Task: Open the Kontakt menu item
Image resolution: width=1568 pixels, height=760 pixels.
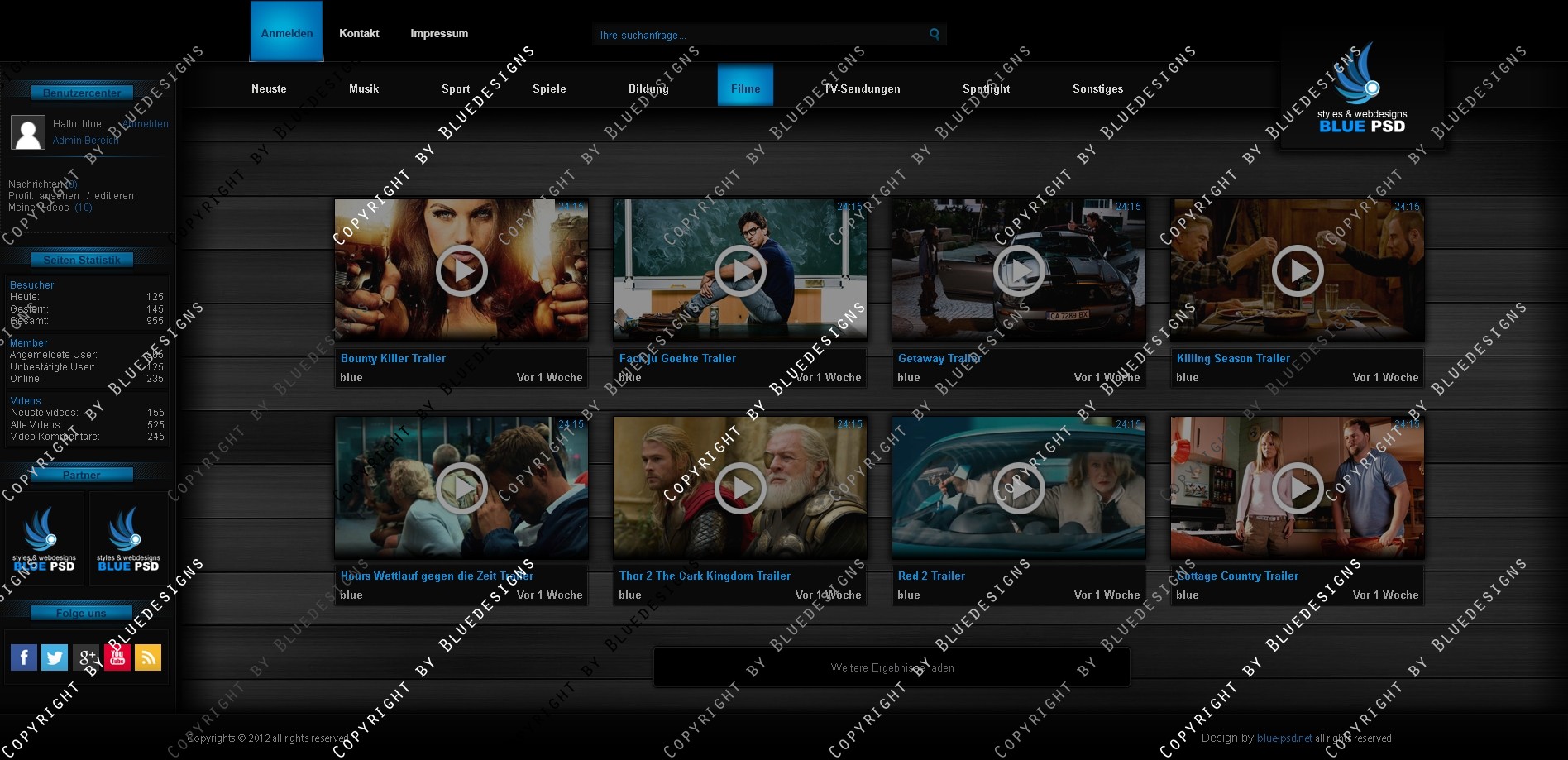Action: 359,33
